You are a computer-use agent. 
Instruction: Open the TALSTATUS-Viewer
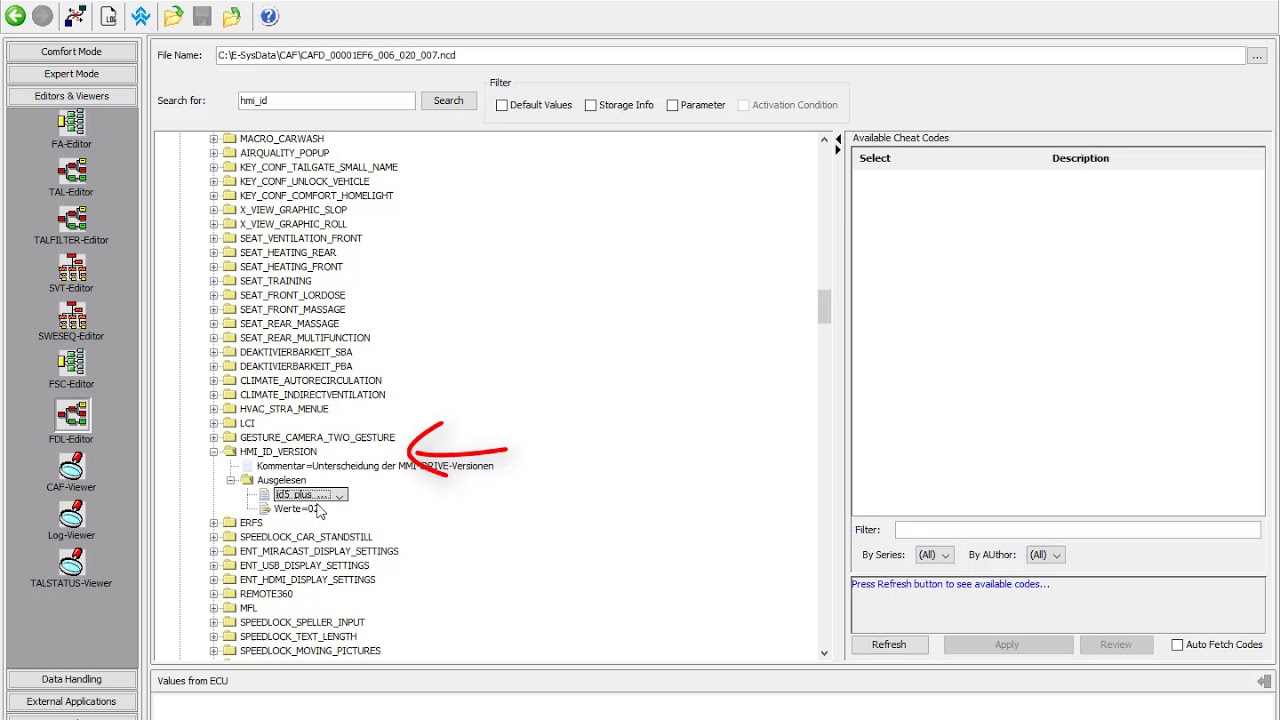pyautogui.click(x=72, y=568)
